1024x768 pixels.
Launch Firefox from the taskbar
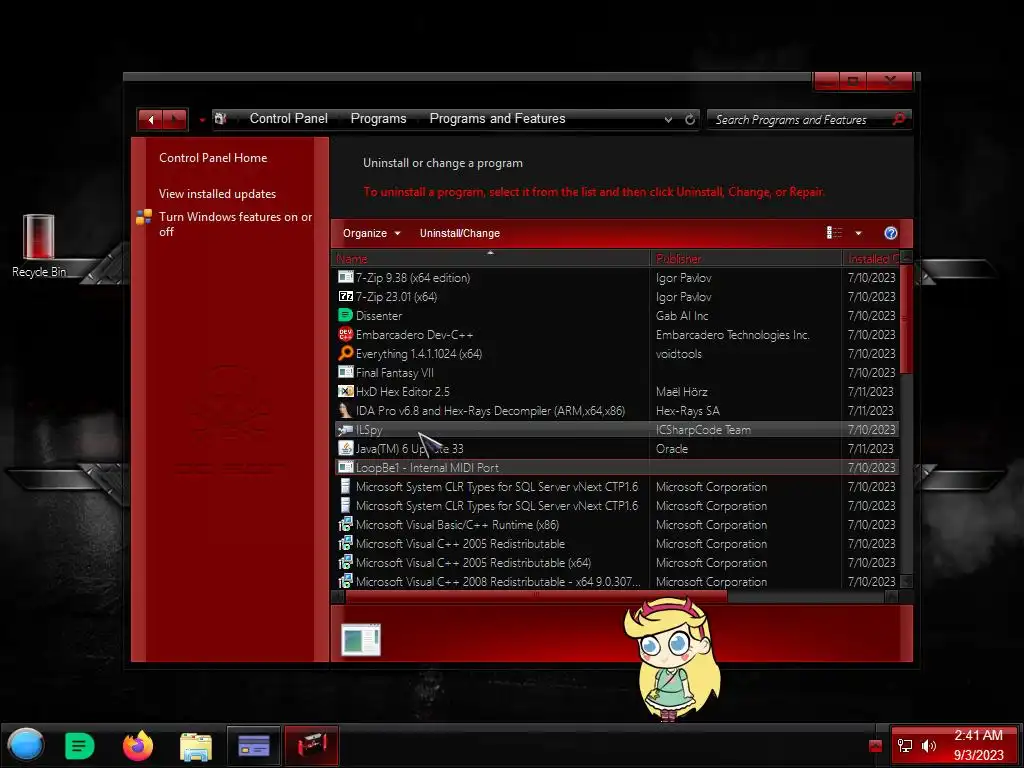click(x=138, y=746)
